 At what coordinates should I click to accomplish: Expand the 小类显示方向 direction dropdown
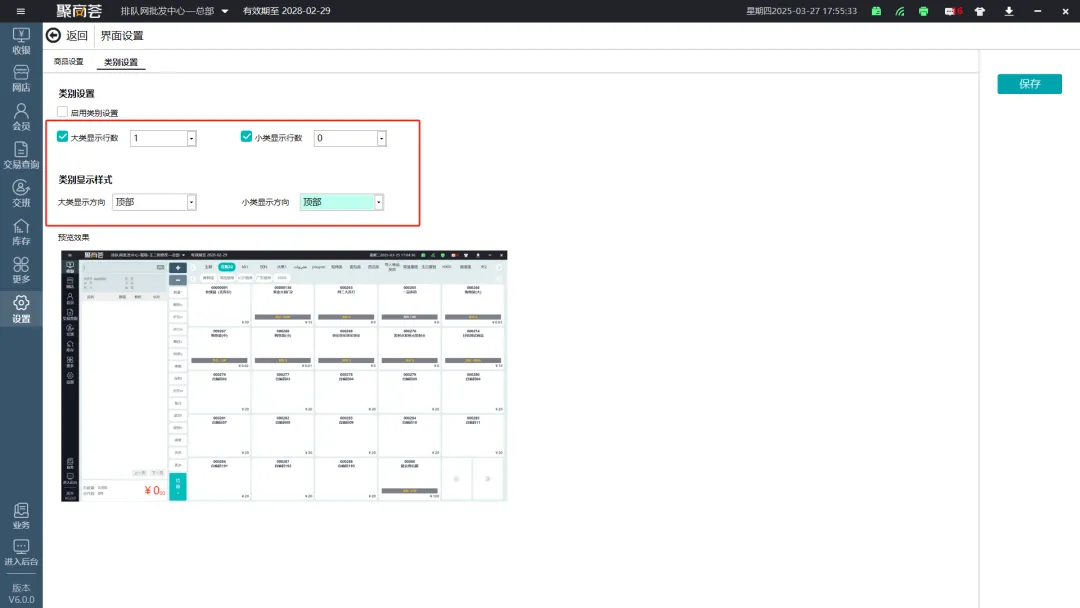379,202
